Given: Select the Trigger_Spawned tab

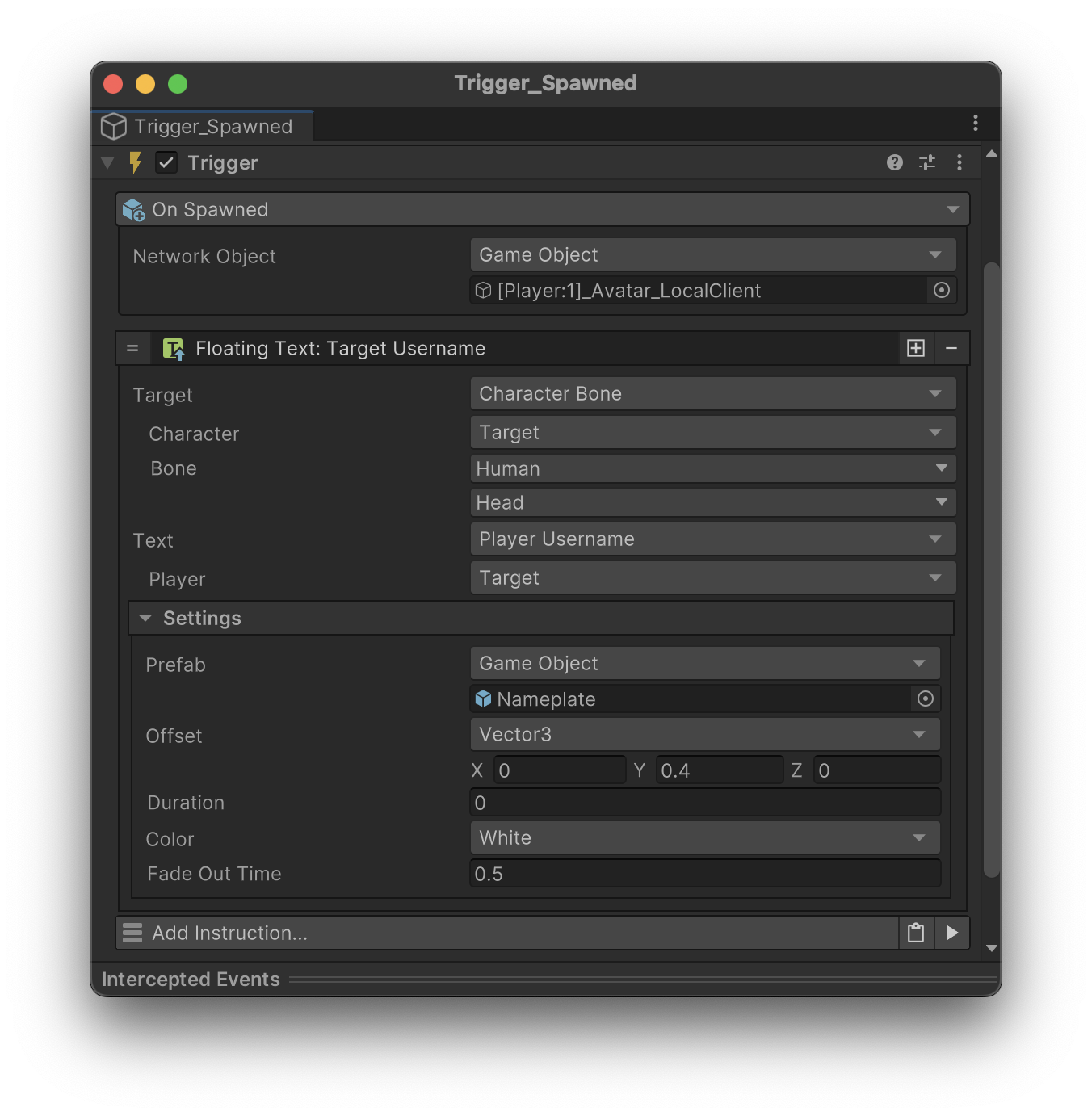Looking at the screenshot, I should (x=204, y=127).
